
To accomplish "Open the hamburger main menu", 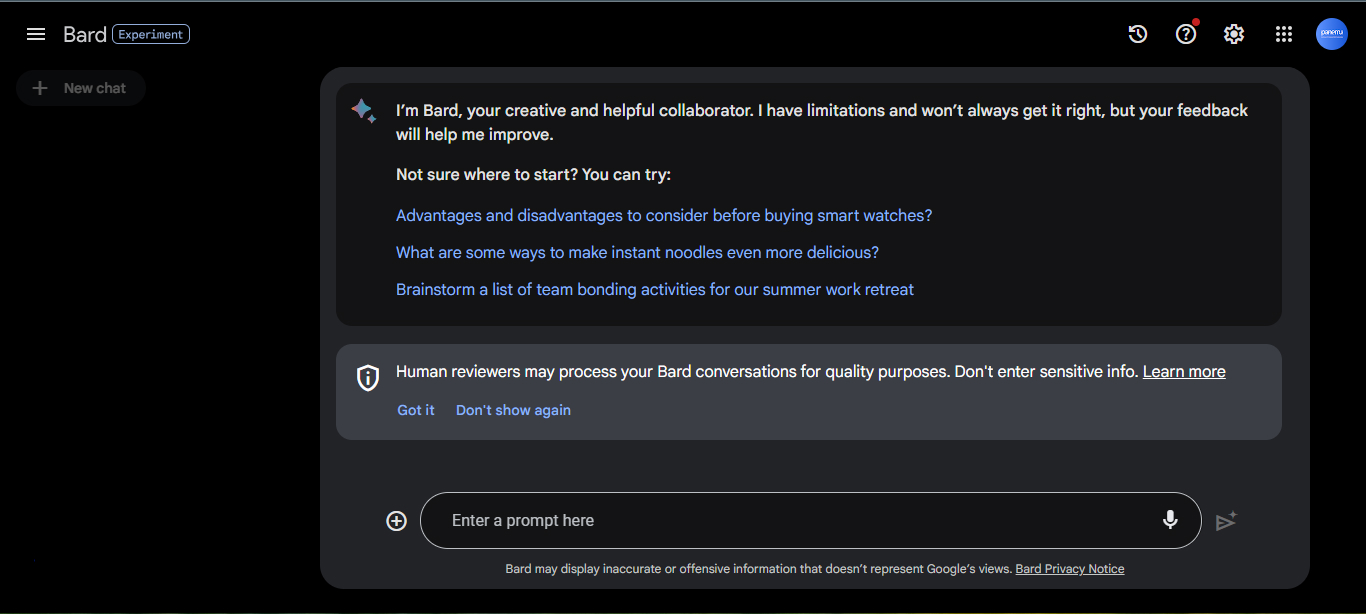I will click(36, 34).
